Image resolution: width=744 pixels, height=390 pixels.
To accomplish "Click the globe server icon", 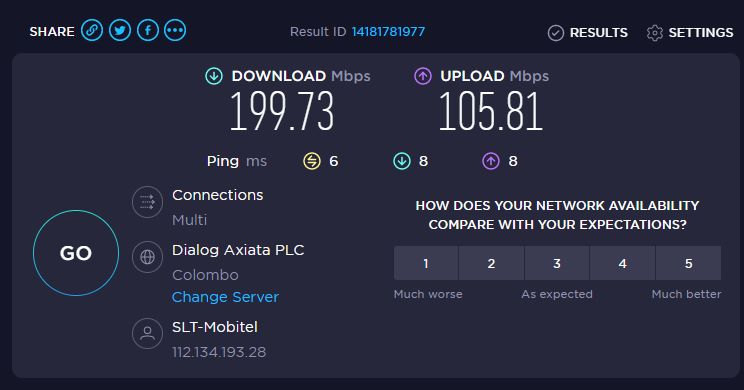I will click(147, 257).
